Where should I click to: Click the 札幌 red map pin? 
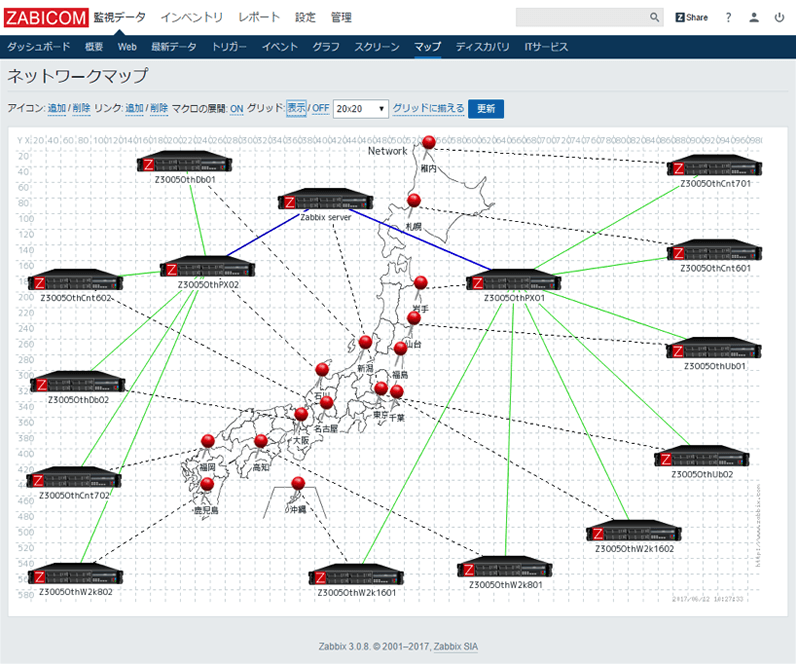[x=414, y=201]
